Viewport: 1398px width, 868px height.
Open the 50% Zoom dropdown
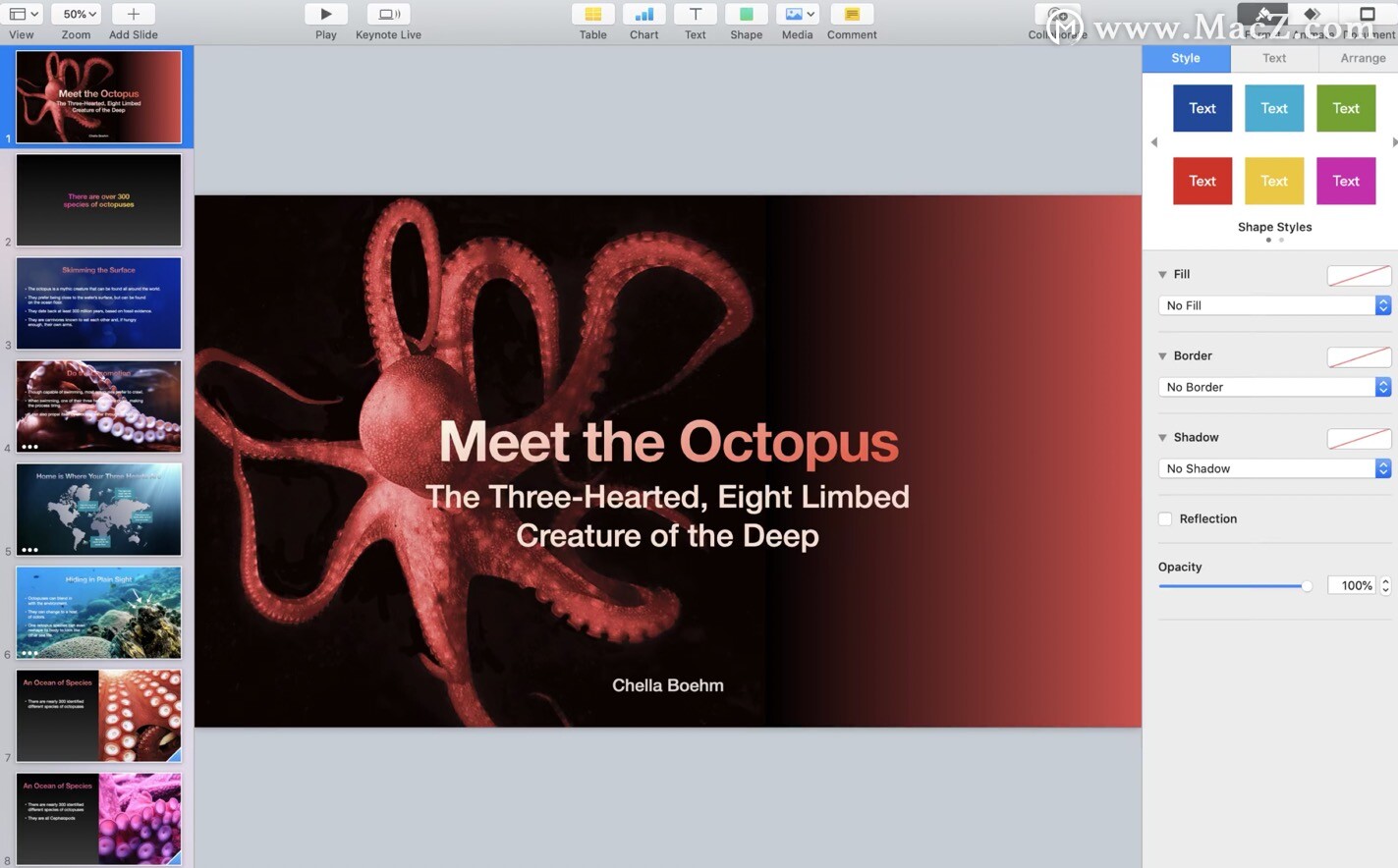80,15
